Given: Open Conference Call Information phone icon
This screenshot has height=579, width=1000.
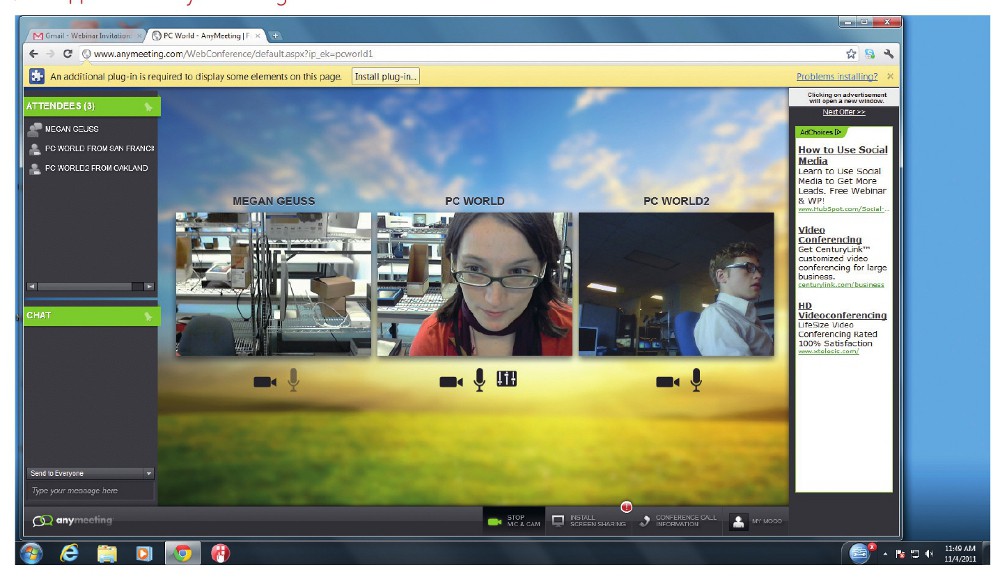Looking at the screenshot, I should point(645,521).
